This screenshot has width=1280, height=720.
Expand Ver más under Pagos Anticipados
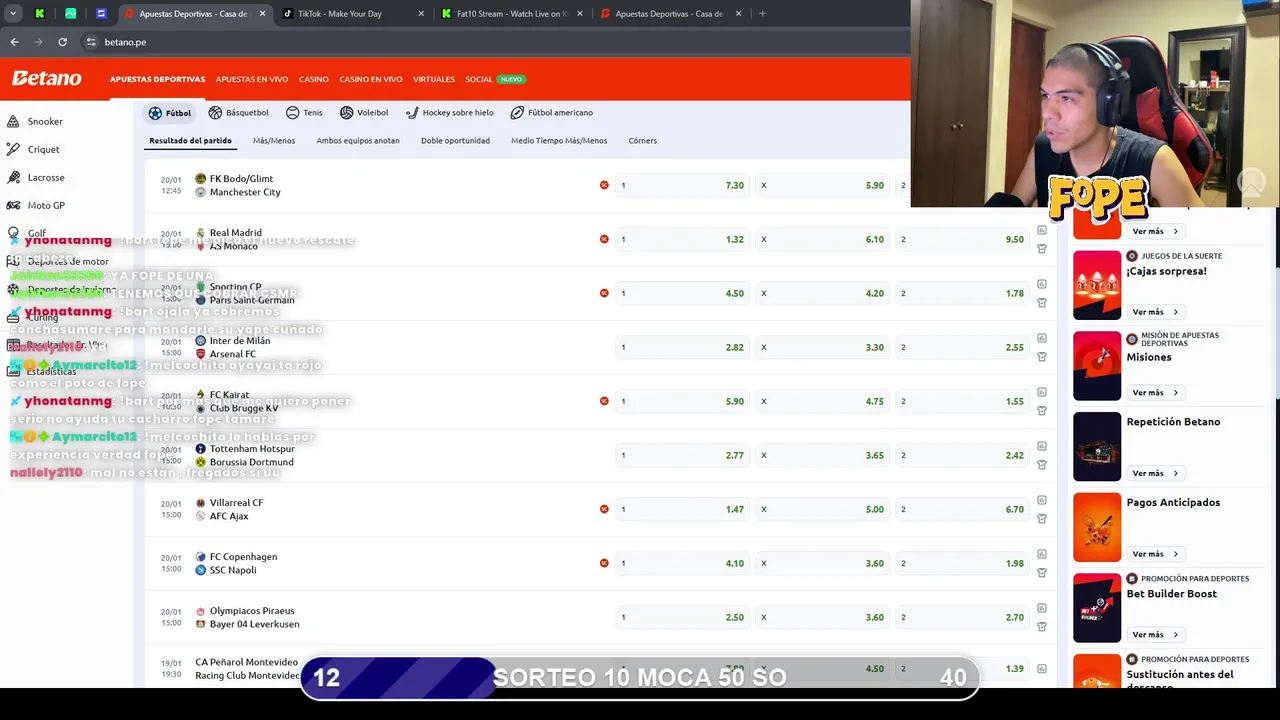click(x=1154, y=554)
